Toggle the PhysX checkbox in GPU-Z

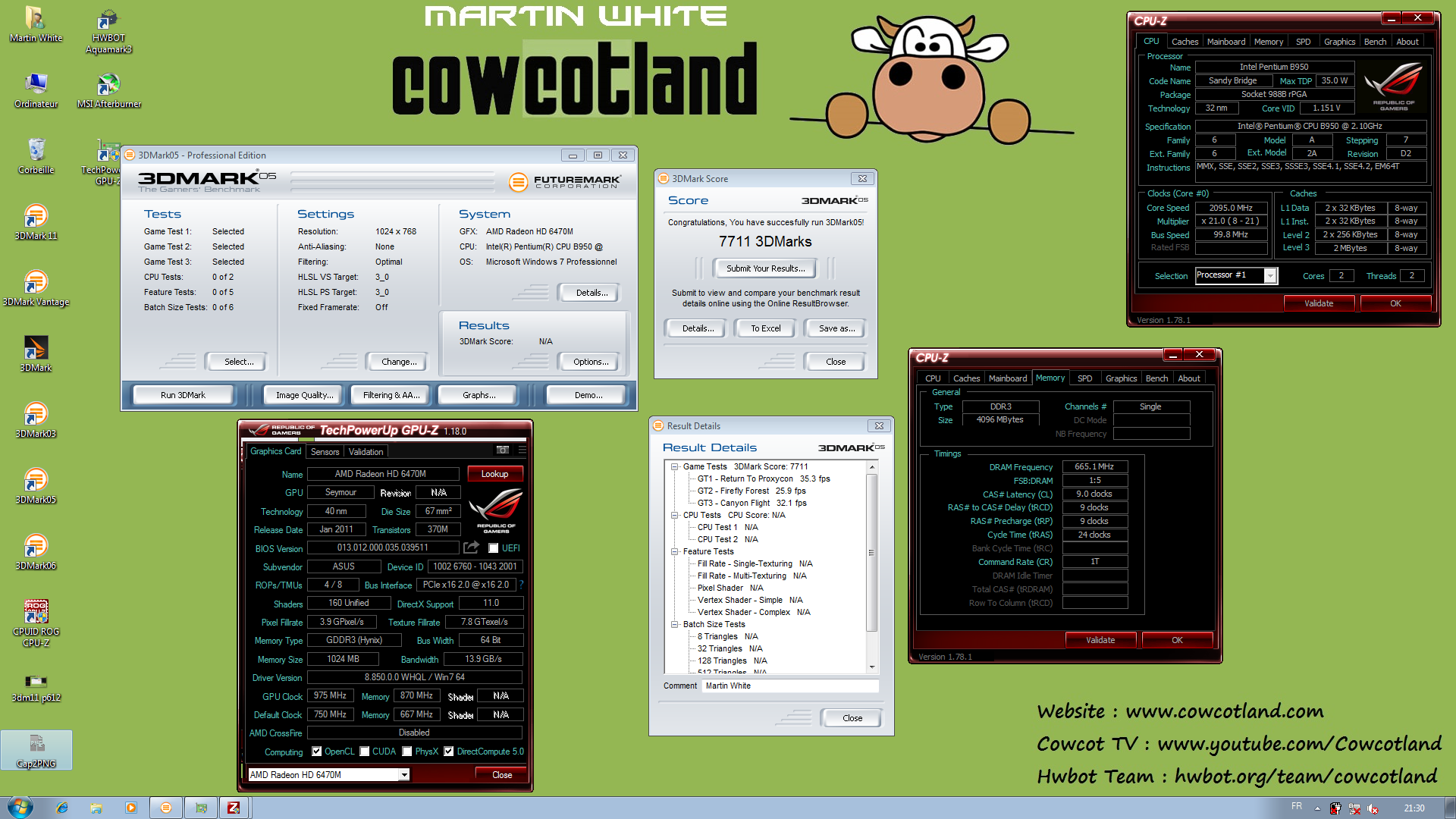[x=407, y=752]
